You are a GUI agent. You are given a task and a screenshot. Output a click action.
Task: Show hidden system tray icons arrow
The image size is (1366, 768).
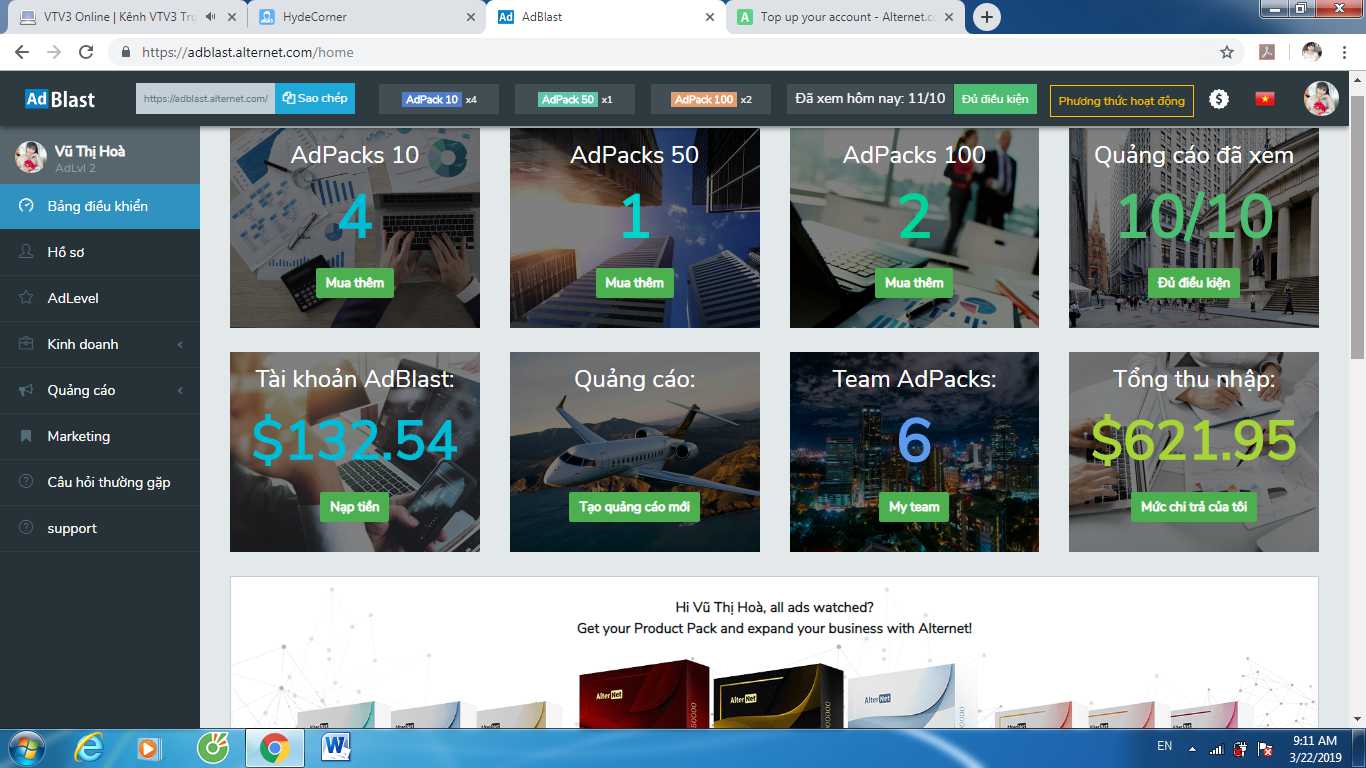[1192, 747]
